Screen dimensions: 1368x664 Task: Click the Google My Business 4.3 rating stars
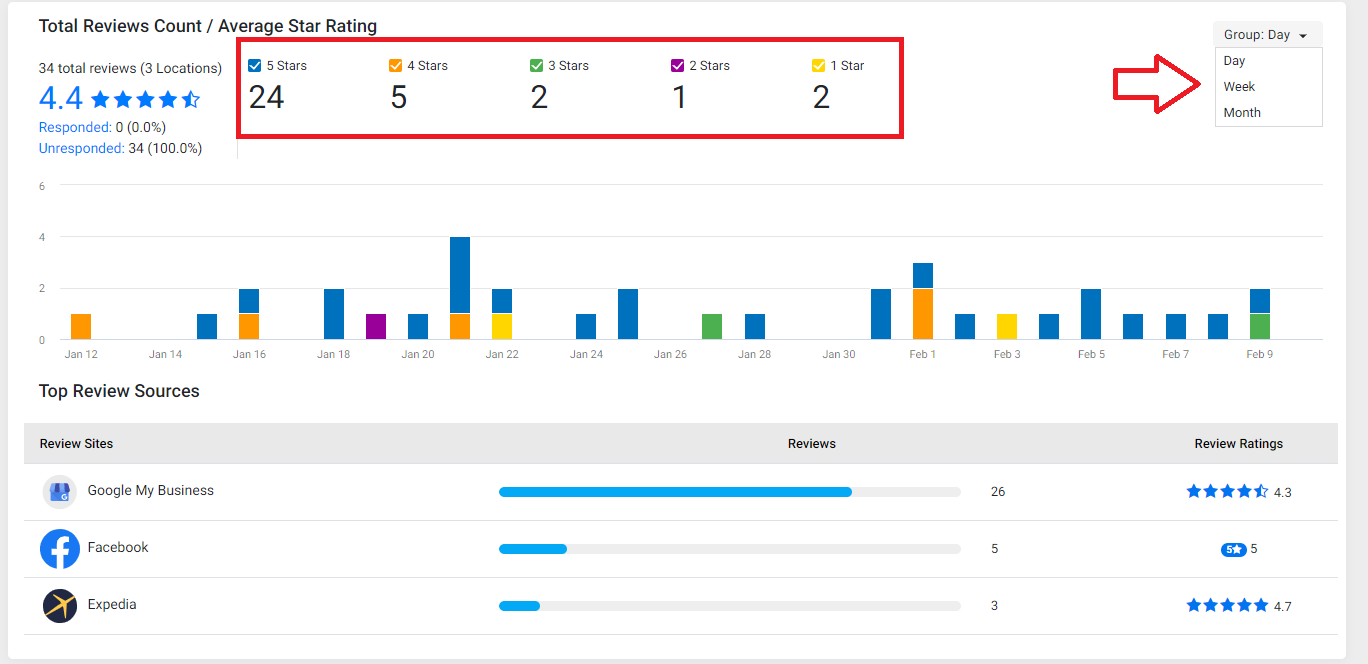1227,491
